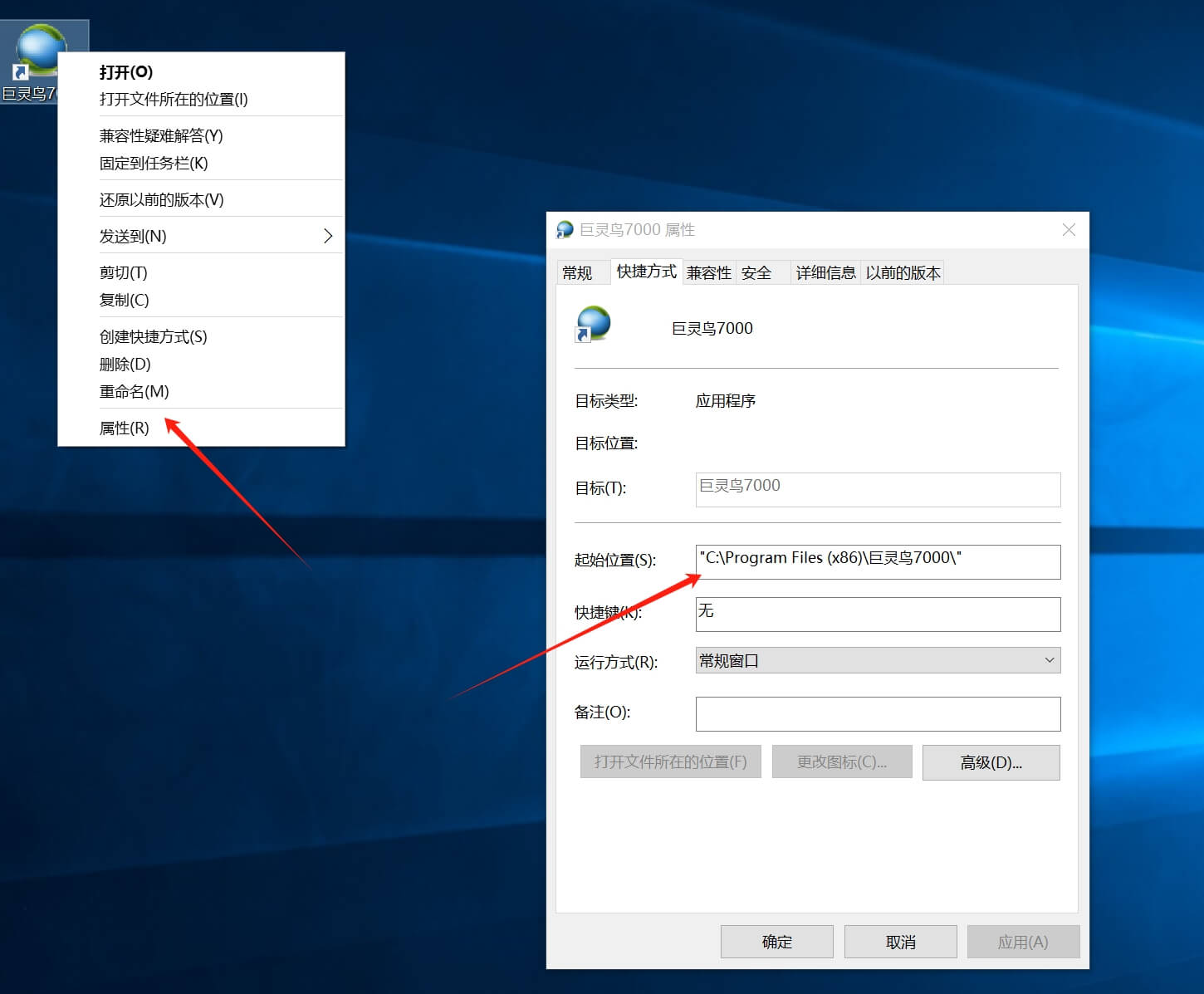Choose 重命名(M) in the context menu

135,392
